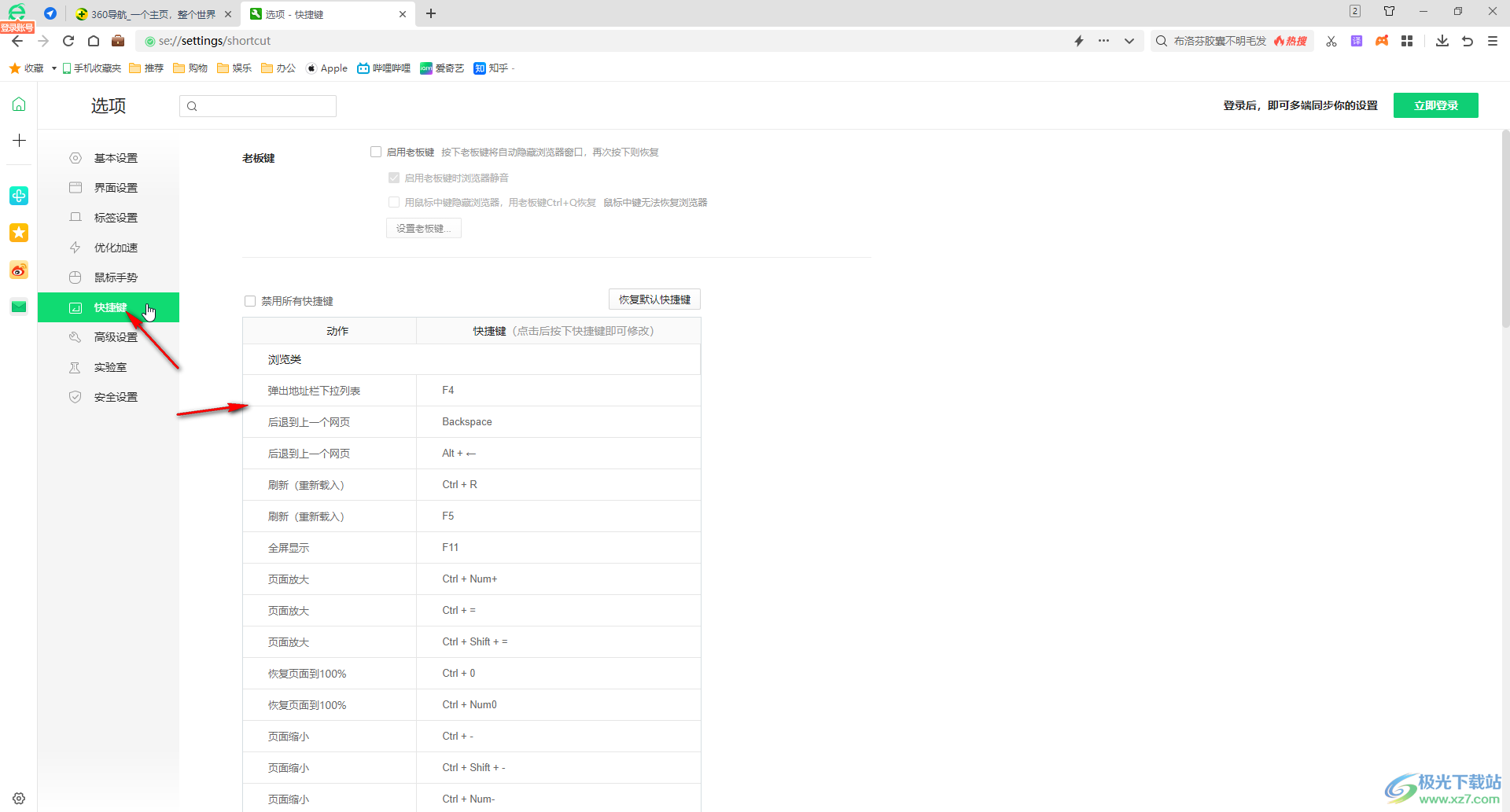Image resolution: width=1510 pixels, height=812 pixels.
Task: Select 界面设置 in settings sidebar
Action: click(109, 188)
